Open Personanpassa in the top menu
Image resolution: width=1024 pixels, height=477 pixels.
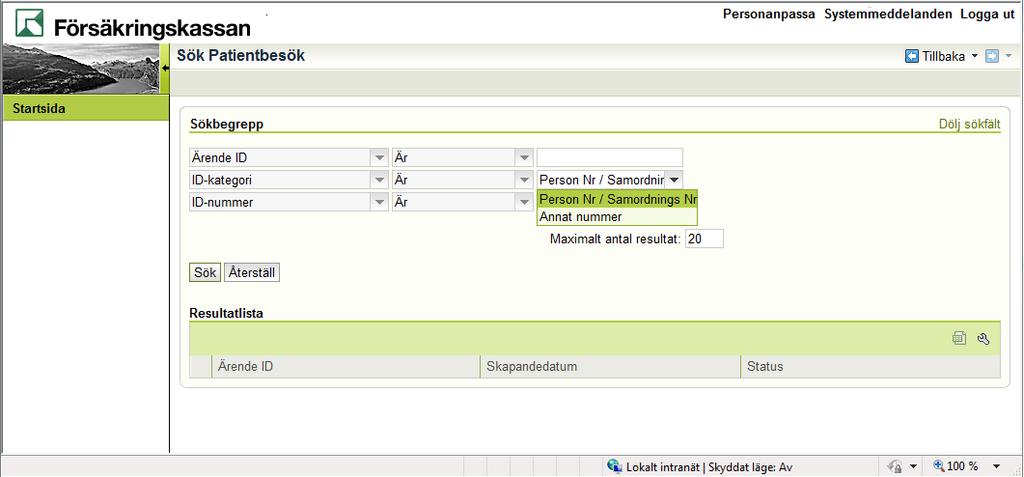pyautogui.click(x=769, y=14)
